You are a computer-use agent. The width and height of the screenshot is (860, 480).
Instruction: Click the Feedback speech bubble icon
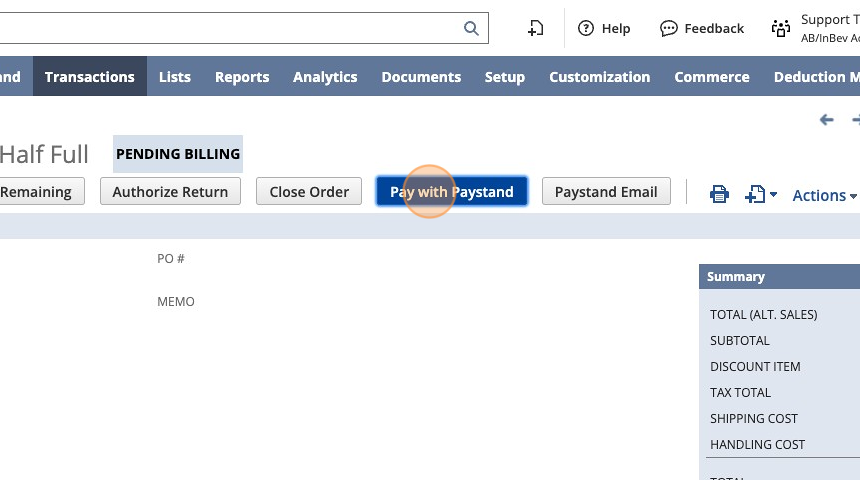[x=669, y=28]
